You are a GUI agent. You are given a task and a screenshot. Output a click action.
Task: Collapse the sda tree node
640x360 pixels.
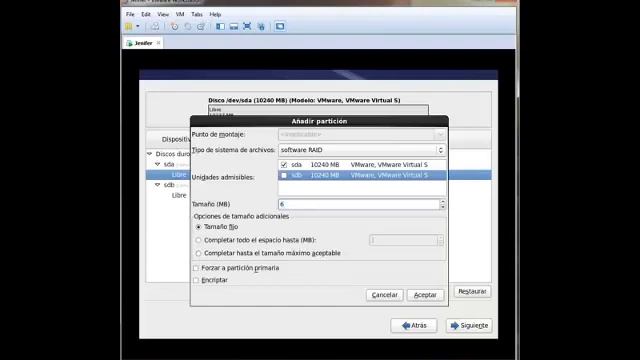click(x=158, y=164)
